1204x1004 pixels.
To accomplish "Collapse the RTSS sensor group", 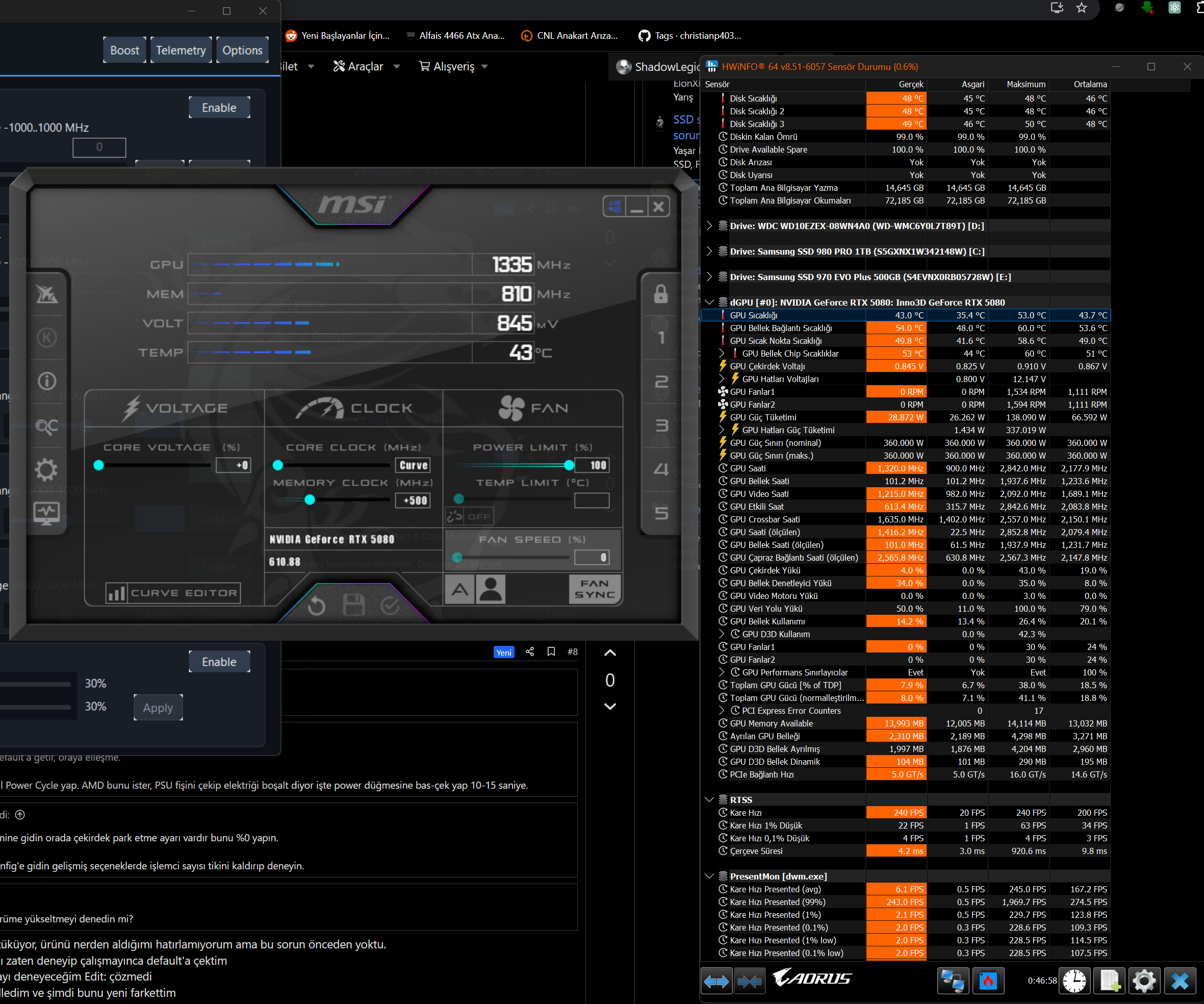I will [x=709, y=800].
